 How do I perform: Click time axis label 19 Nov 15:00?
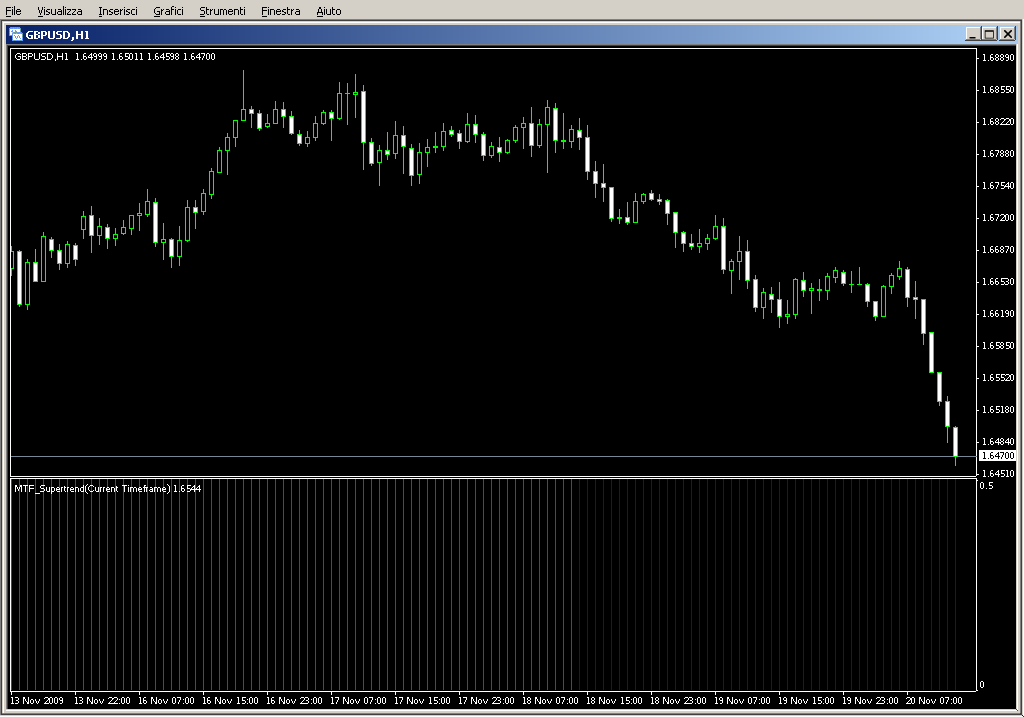click(806, 701)
